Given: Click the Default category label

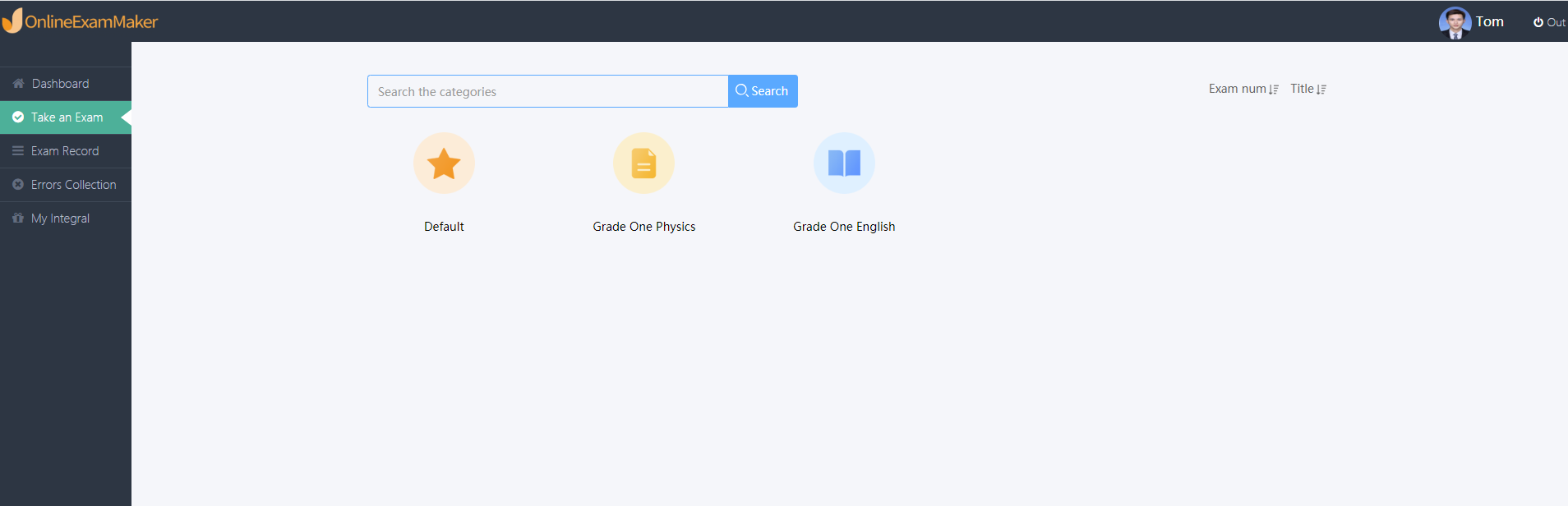Looking at the screenshot, I should pos(444,227).
